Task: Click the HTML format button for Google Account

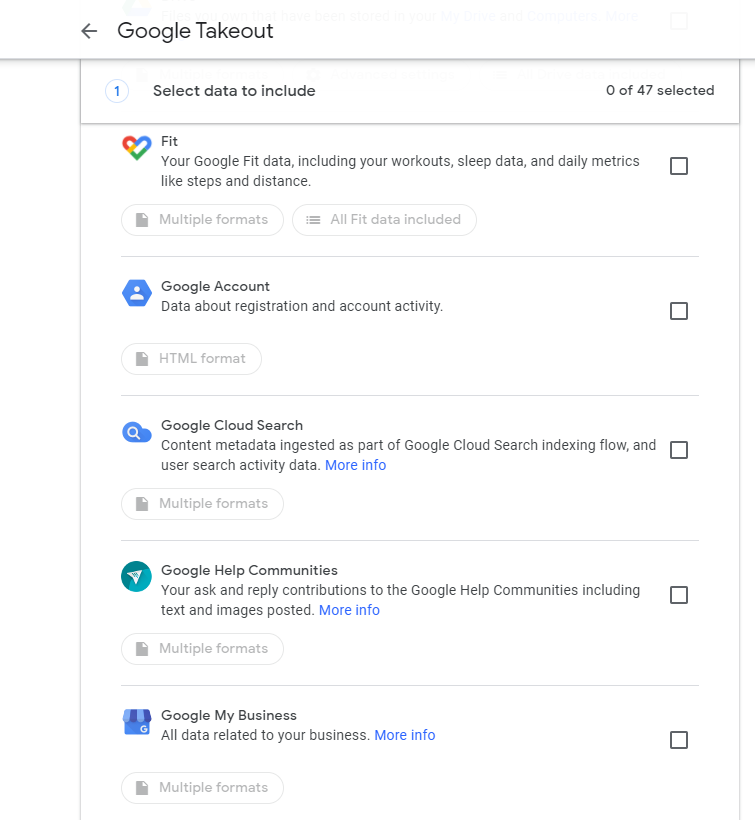Action: pos(191,359)
